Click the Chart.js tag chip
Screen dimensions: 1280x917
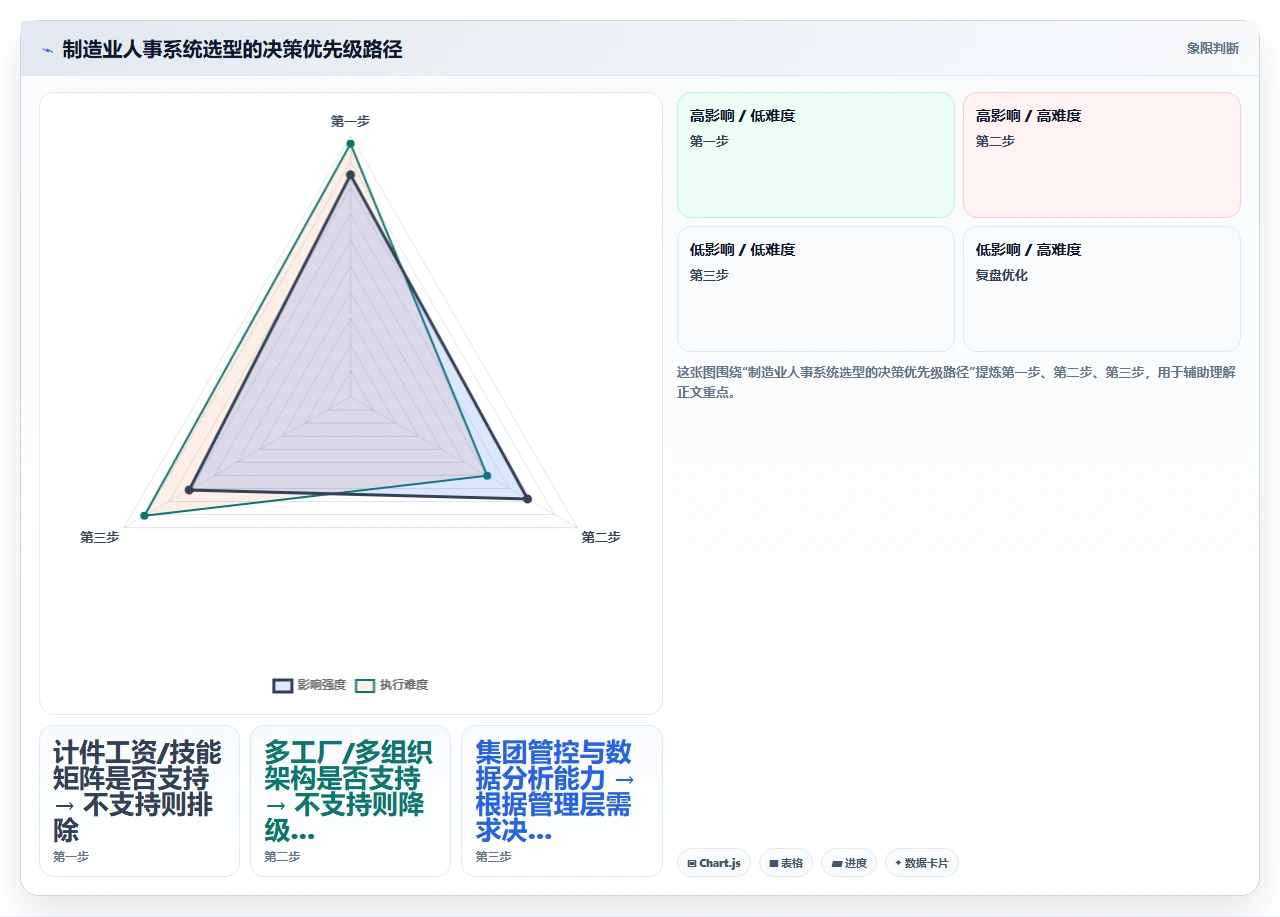[x=714, y=863]
